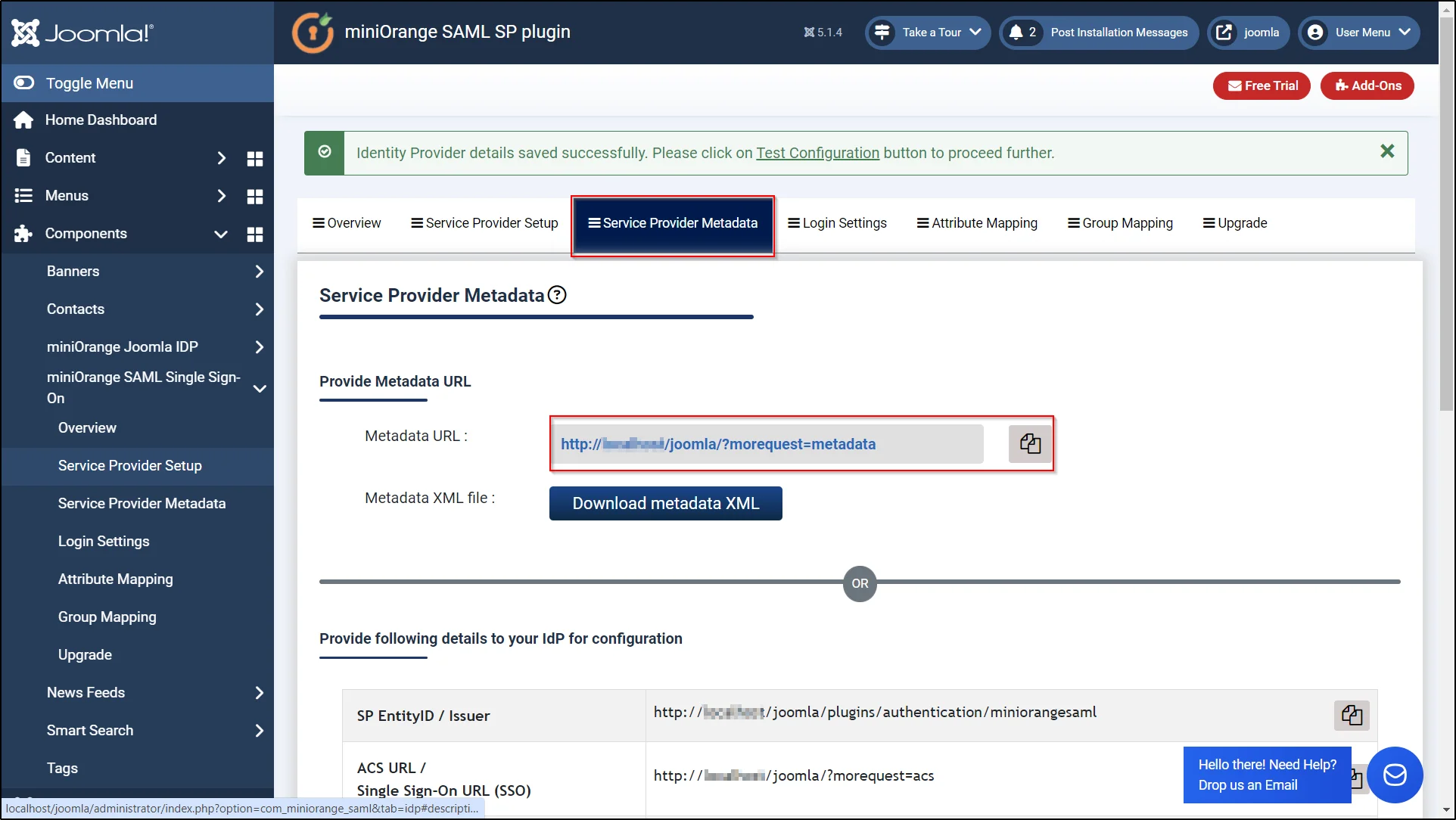Follow the Test Configuration link
The width and height of the screenshot is (1456, 820).
point(818,154)
